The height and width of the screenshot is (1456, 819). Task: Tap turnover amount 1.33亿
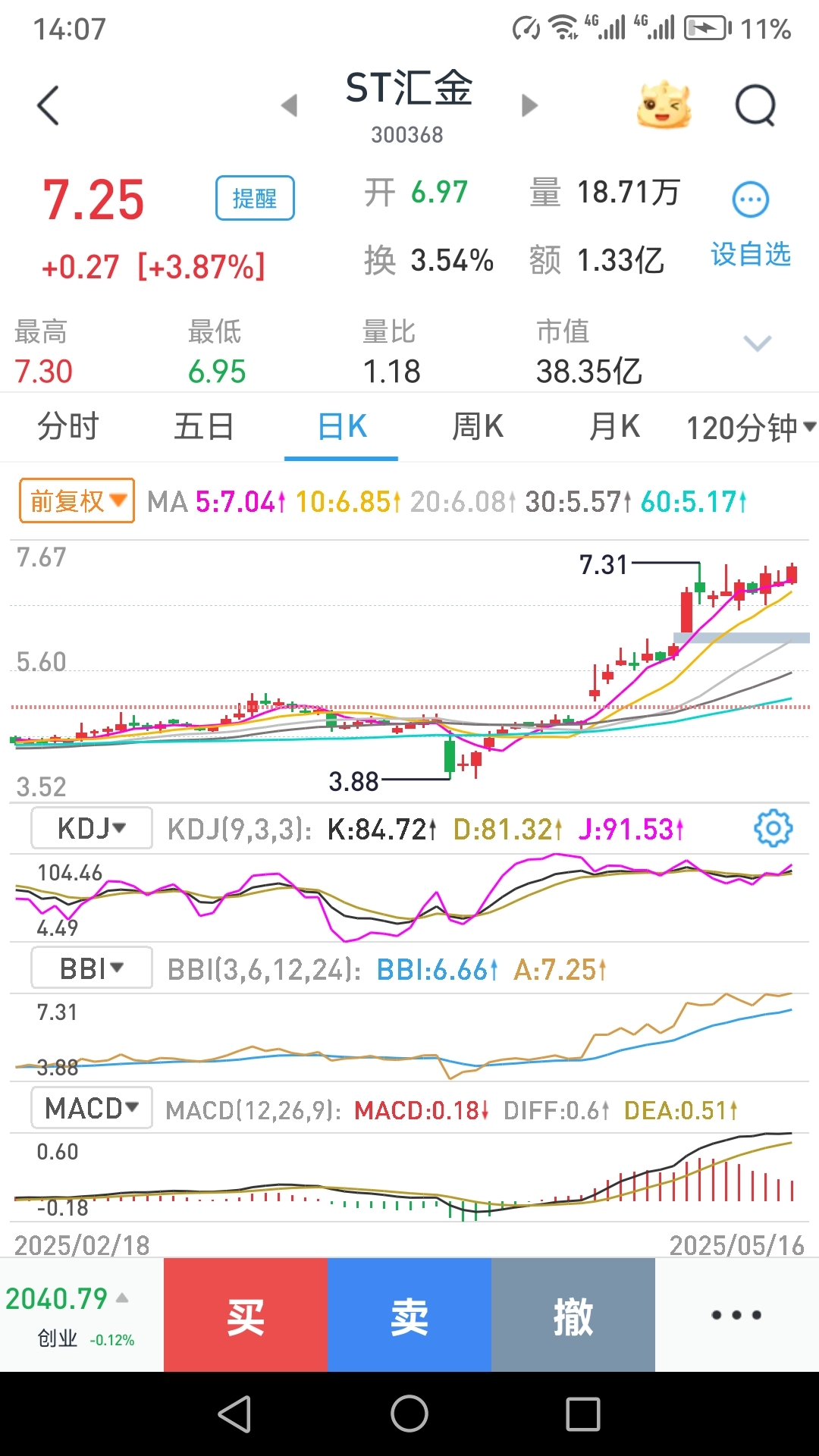coord(620,260)
